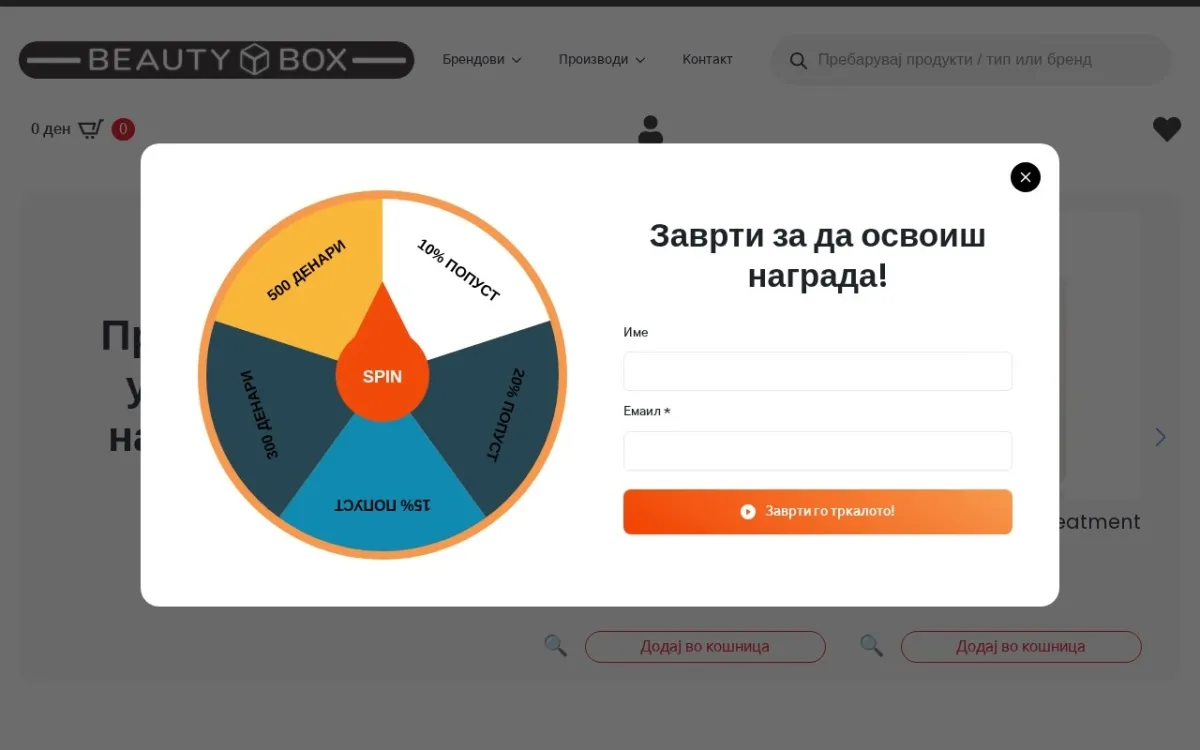Click the 0 ден cart total text
1200x750 pixels.
click(x=50, y=129)
